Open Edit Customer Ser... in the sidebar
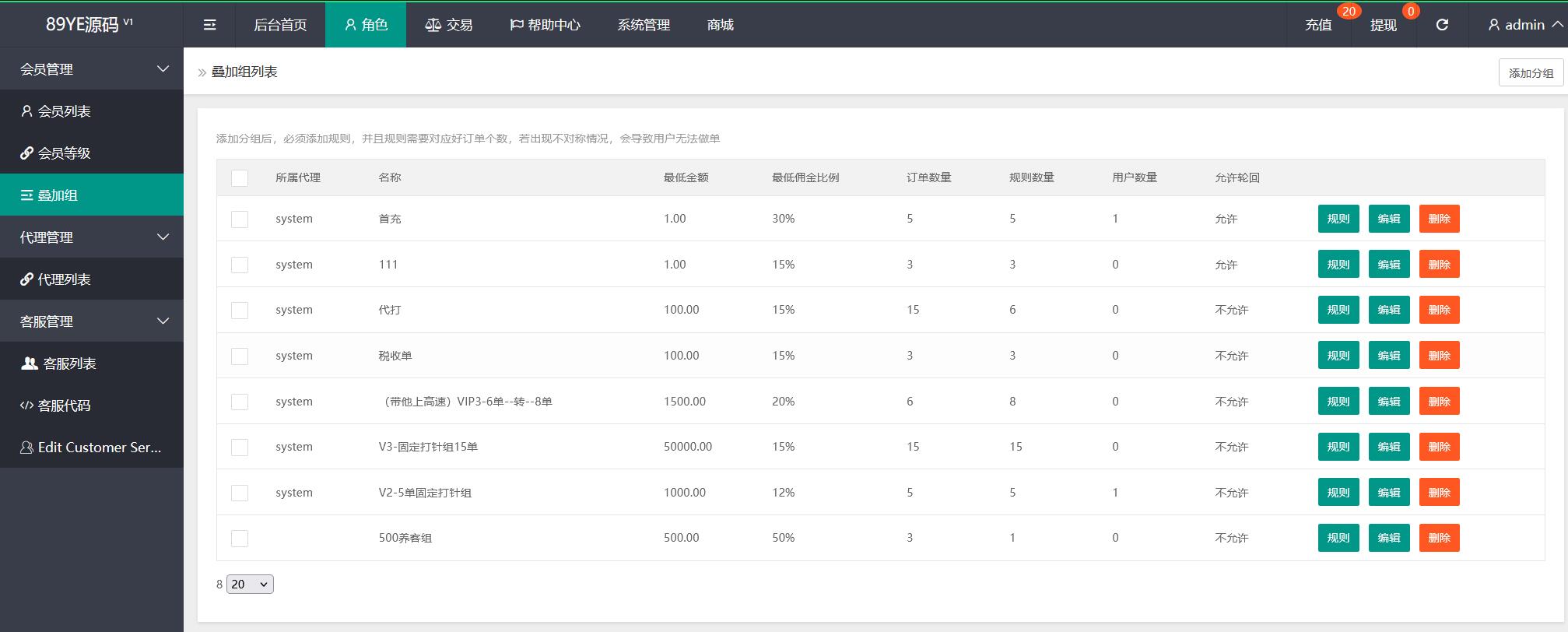Viewport: 1568px width, 632px height. click(92, 448)
